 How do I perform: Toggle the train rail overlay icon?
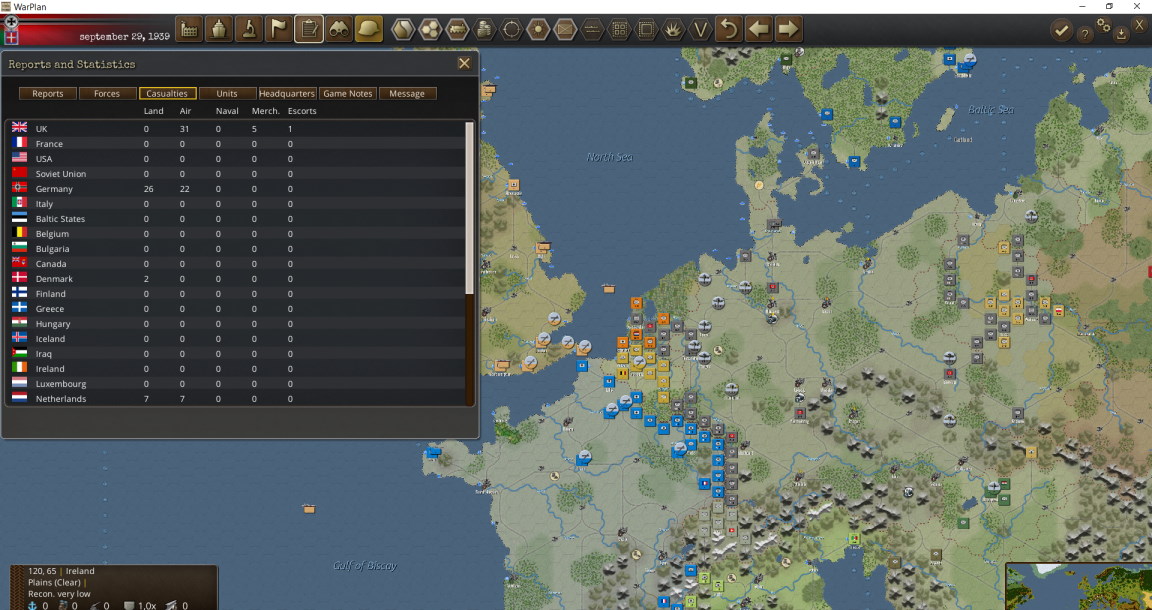point(457,29)
